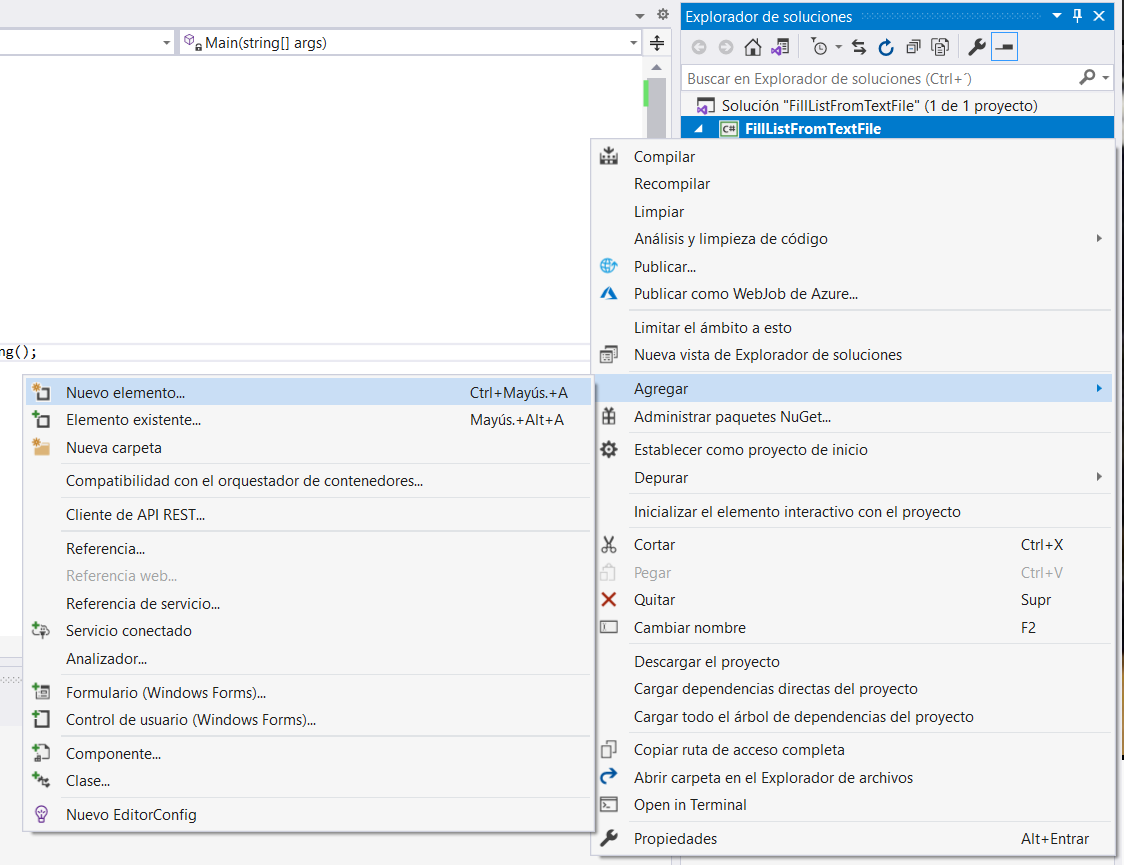Select Clase... in the Agregar submenu
Image resolution: width=1124 pixels, height=865 pixels.
pyautogui.click(x=88, y=781)
